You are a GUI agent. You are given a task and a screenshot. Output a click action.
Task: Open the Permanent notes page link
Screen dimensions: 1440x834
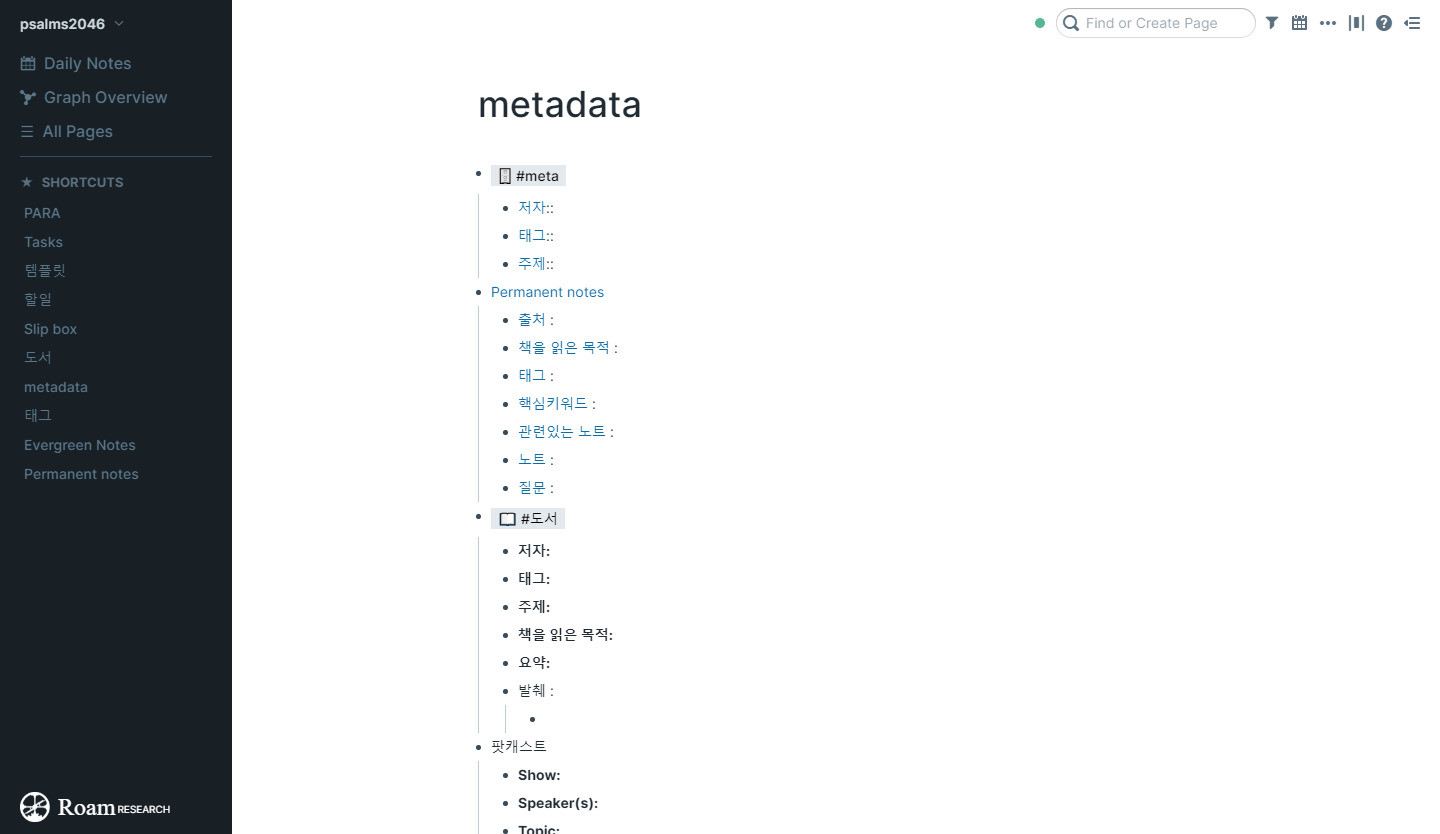[547, 292]
